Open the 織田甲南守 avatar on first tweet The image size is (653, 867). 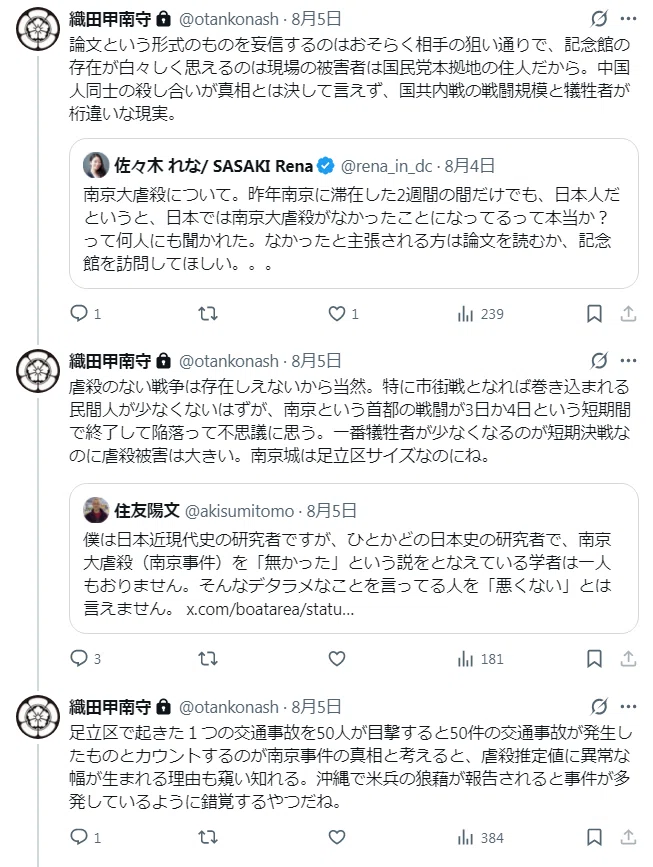coord(38,29)
